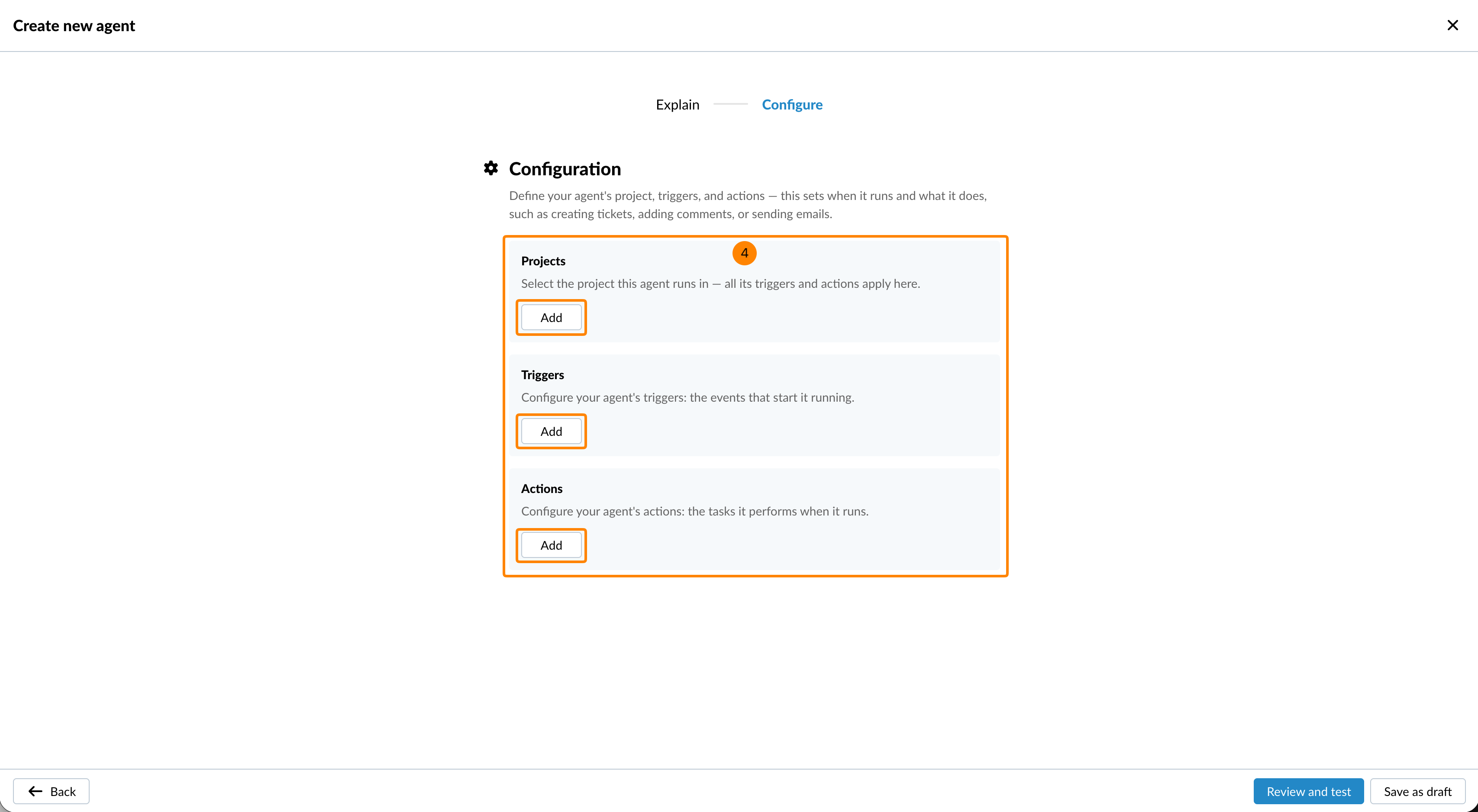Select the Configure step
This screenshot has width=1478, height=812.
[x=792, y=104]
